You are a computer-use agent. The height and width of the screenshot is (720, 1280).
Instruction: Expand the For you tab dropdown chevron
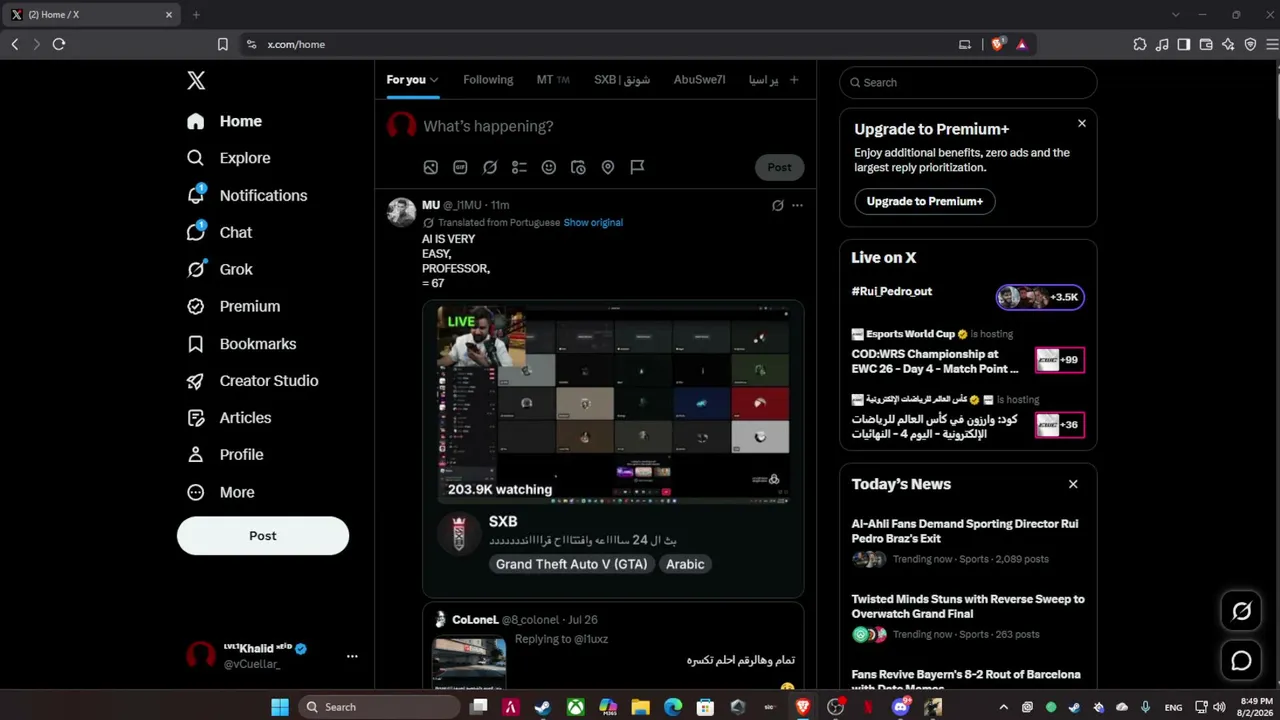click(x=434, y=80)
